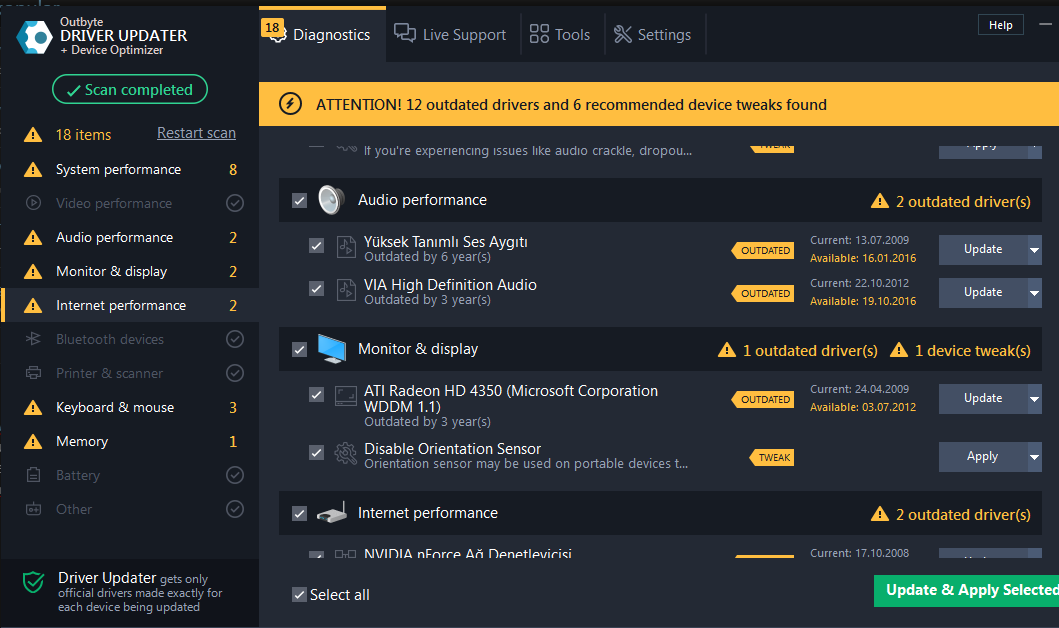
Task: Select System performance in the sidebar
Action: 130,169
